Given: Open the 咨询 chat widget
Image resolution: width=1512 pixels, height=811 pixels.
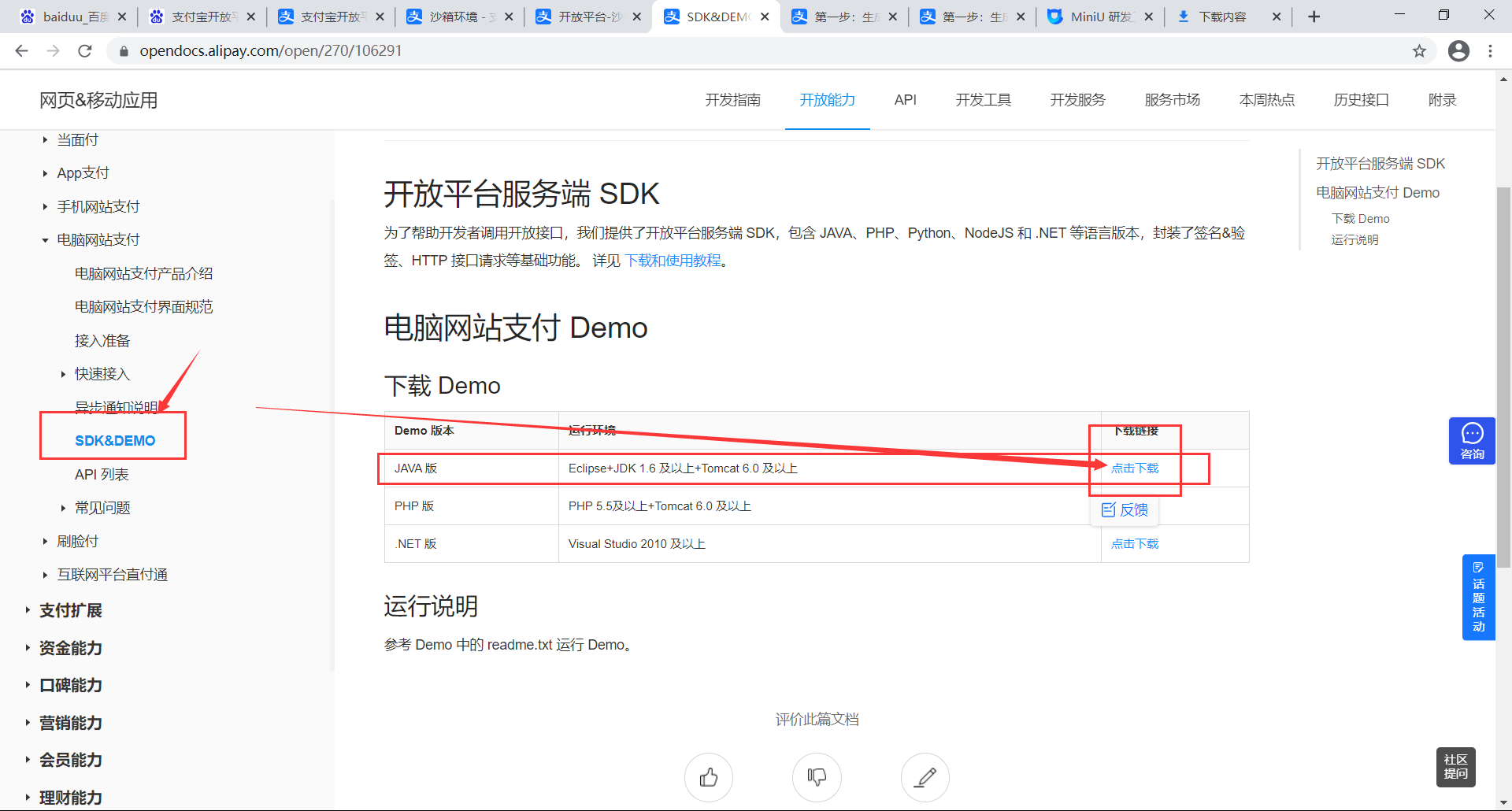Looking at the screenshot, I should point(1472,441).
